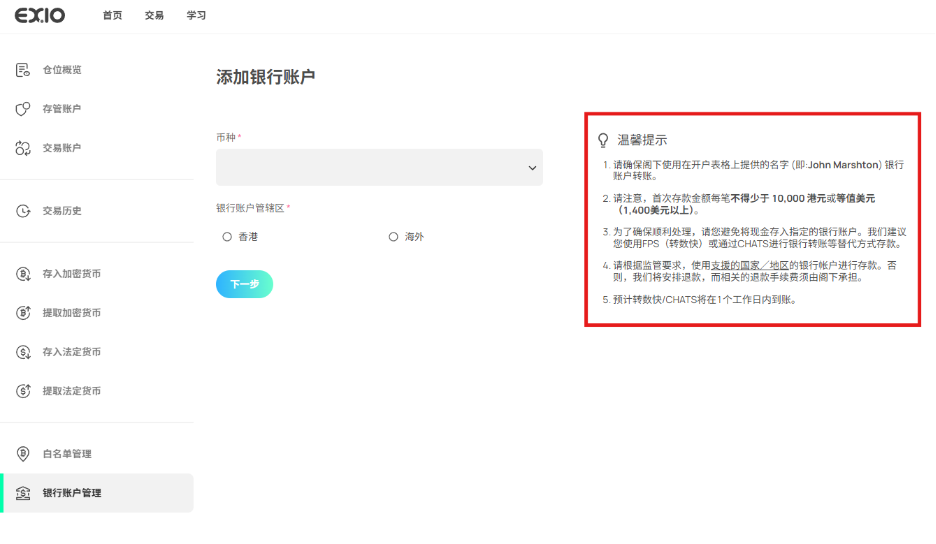Open 学习 in top navigation
The width and height of the screenshot is (936, 544).
tap(196, 16)
